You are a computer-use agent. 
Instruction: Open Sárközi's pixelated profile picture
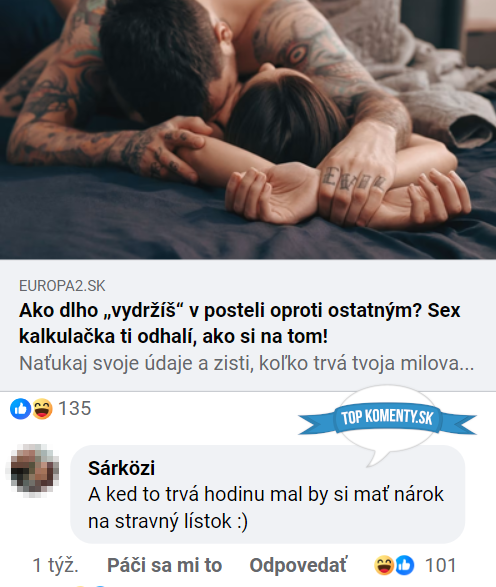pos(35,470)
